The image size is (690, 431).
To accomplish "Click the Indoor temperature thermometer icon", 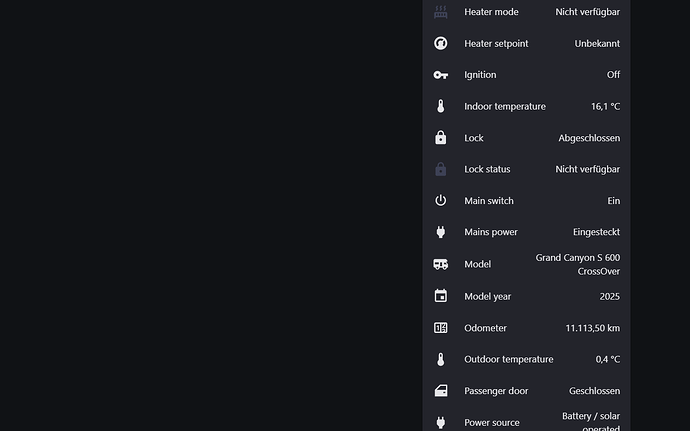I will click(440, 106).
